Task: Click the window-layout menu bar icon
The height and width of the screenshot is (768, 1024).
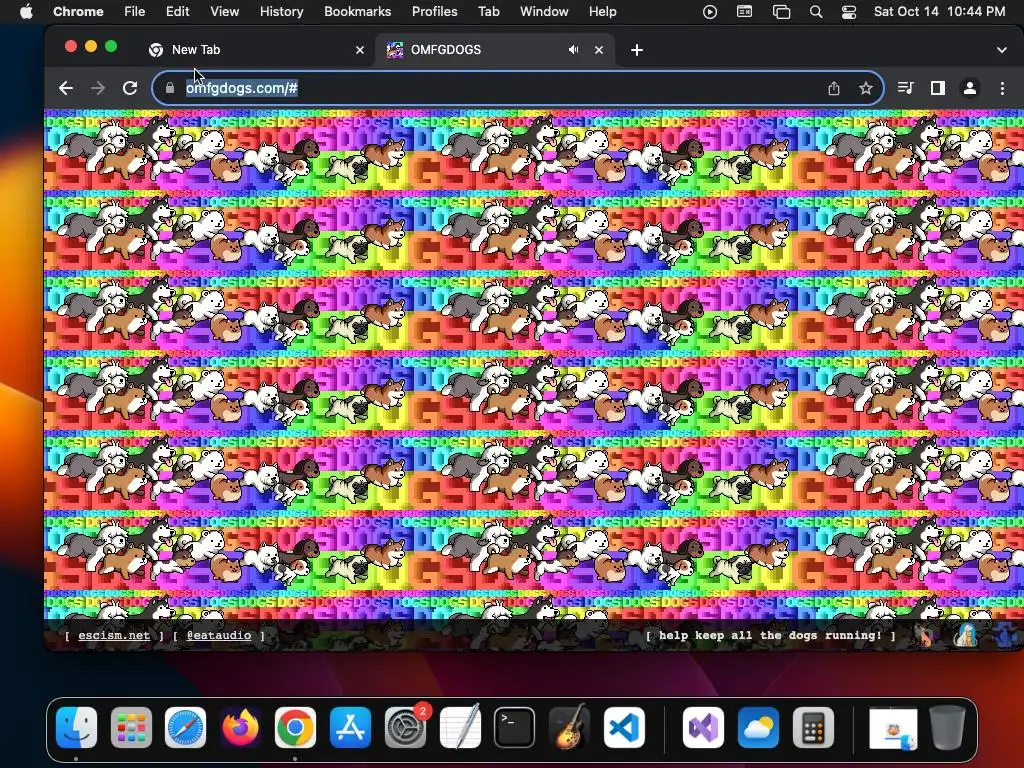Action: [x=744, y=12]
